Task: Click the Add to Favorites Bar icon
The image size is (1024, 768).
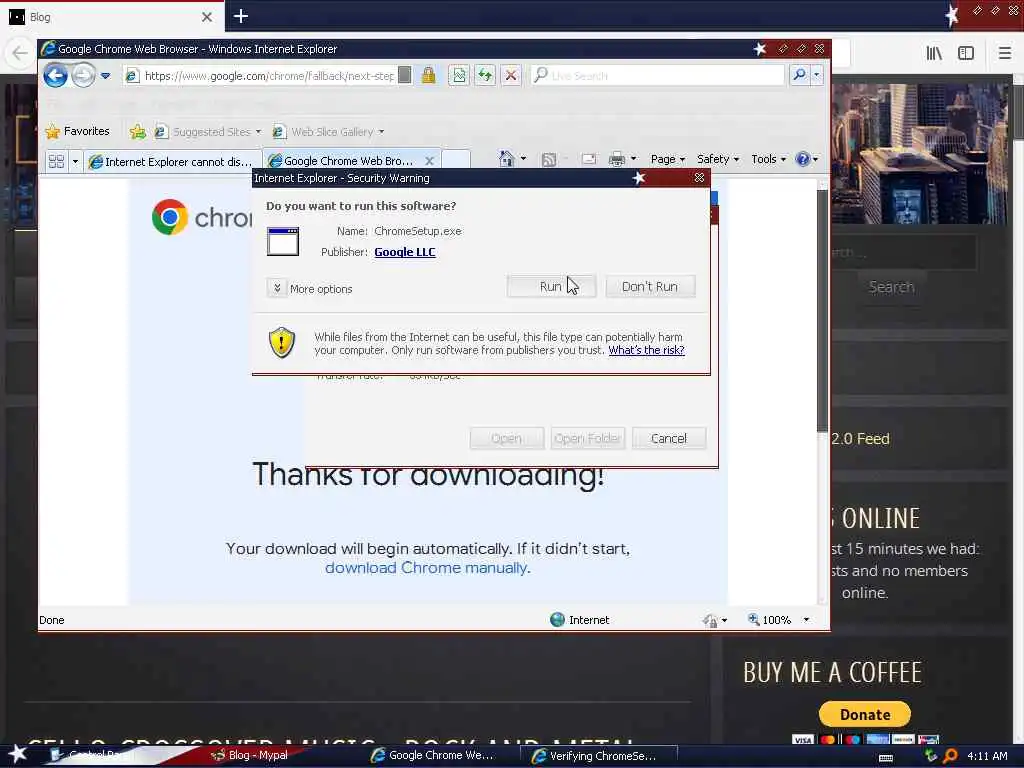Action: click(138, 131)
